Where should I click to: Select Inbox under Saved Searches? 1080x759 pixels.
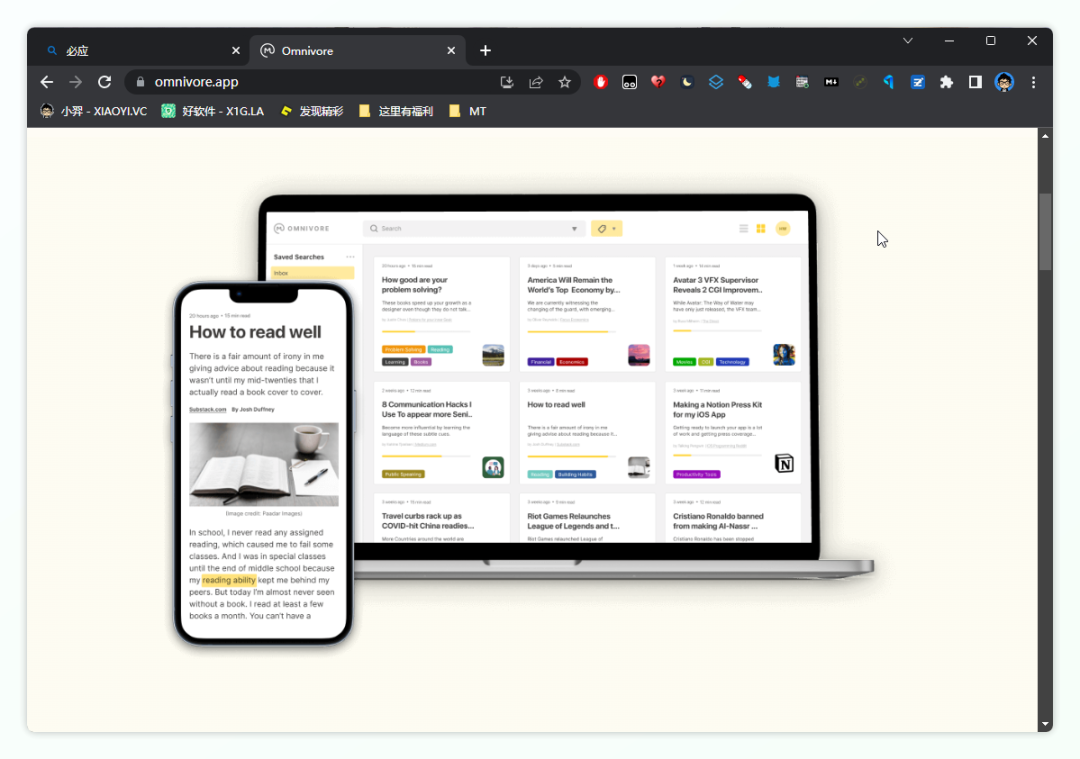[x=313, y=273]
